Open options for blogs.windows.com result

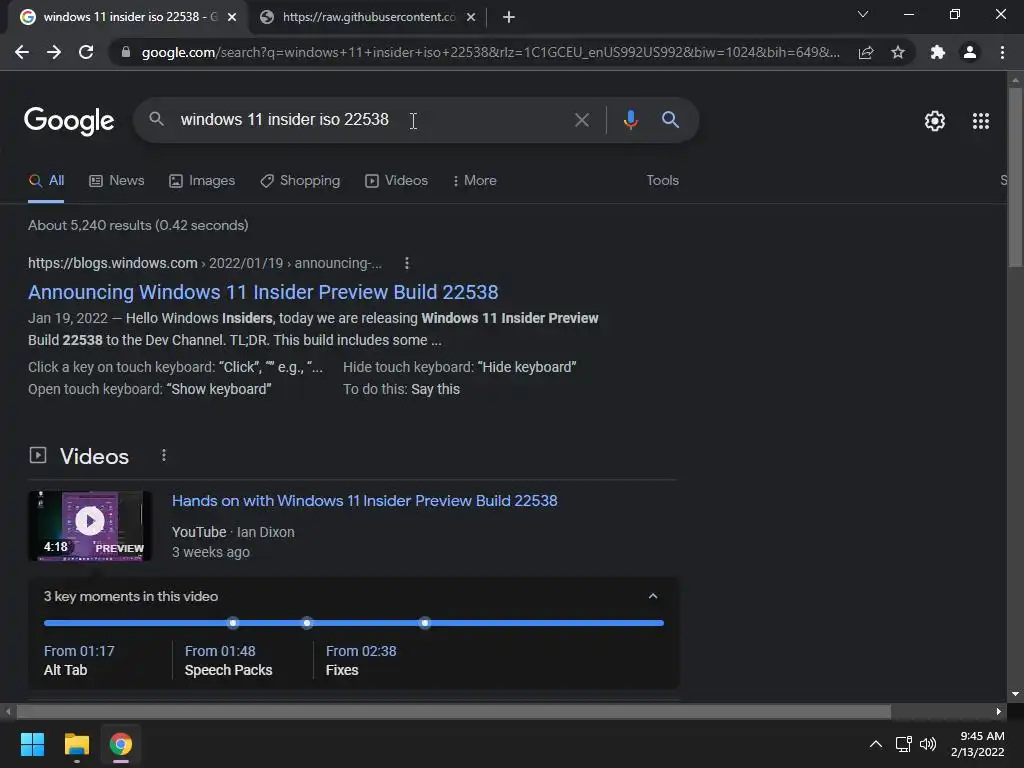tap(407, 263)
